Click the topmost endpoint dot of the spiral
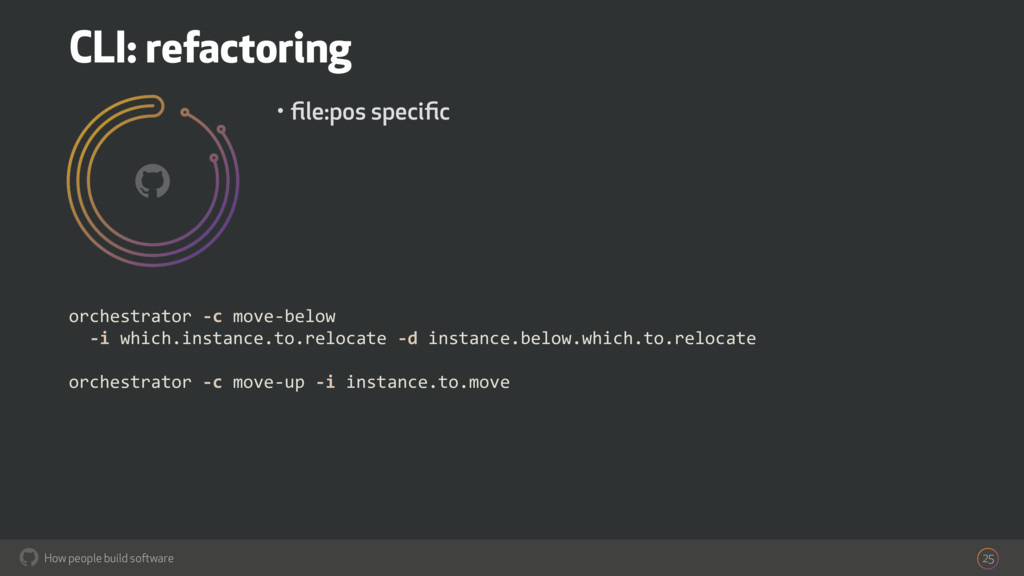 click(185, 110)
